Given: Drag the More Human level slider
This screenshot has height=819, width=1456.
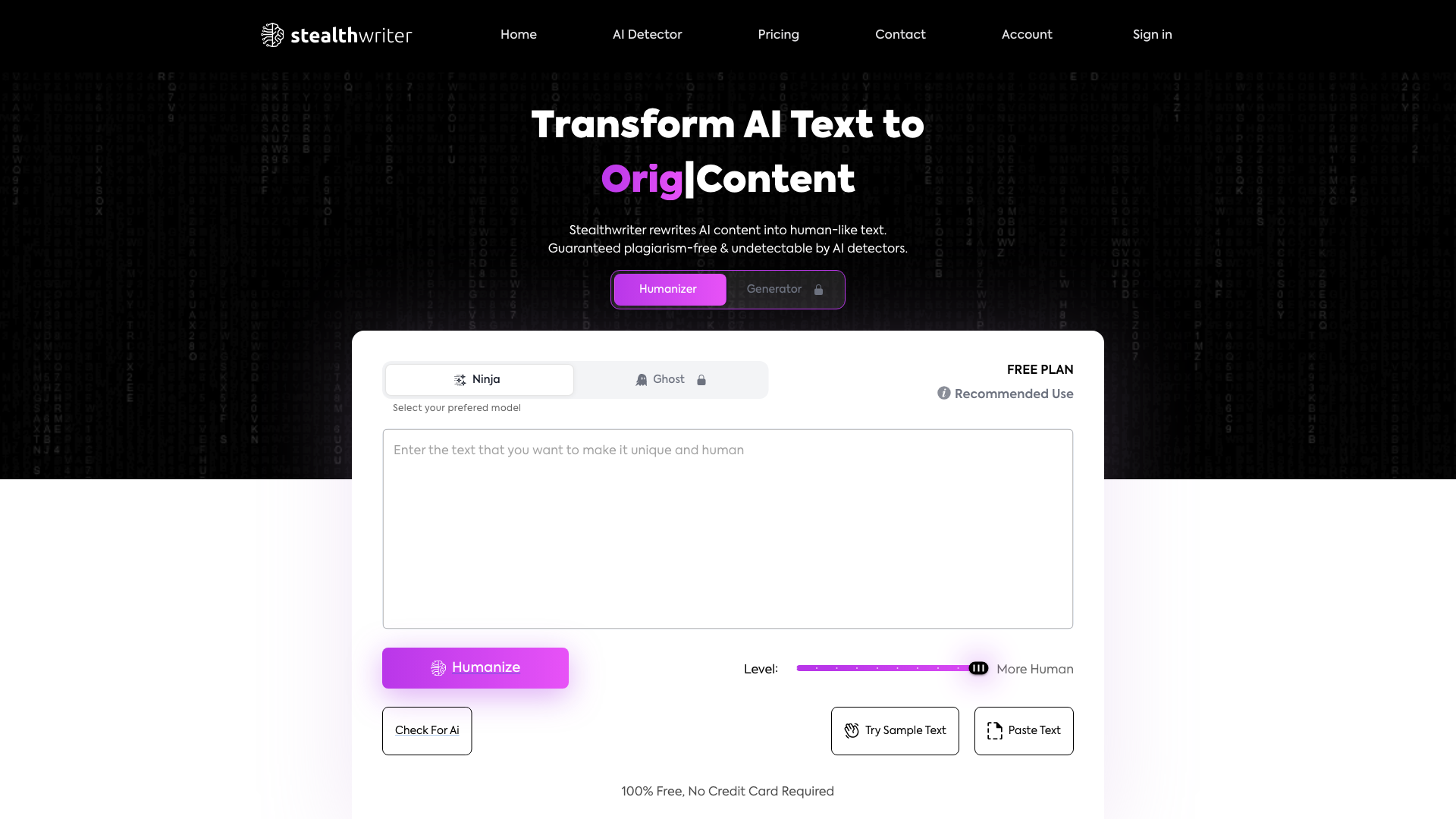Looking at the screenshot, I should pos(978,668).
